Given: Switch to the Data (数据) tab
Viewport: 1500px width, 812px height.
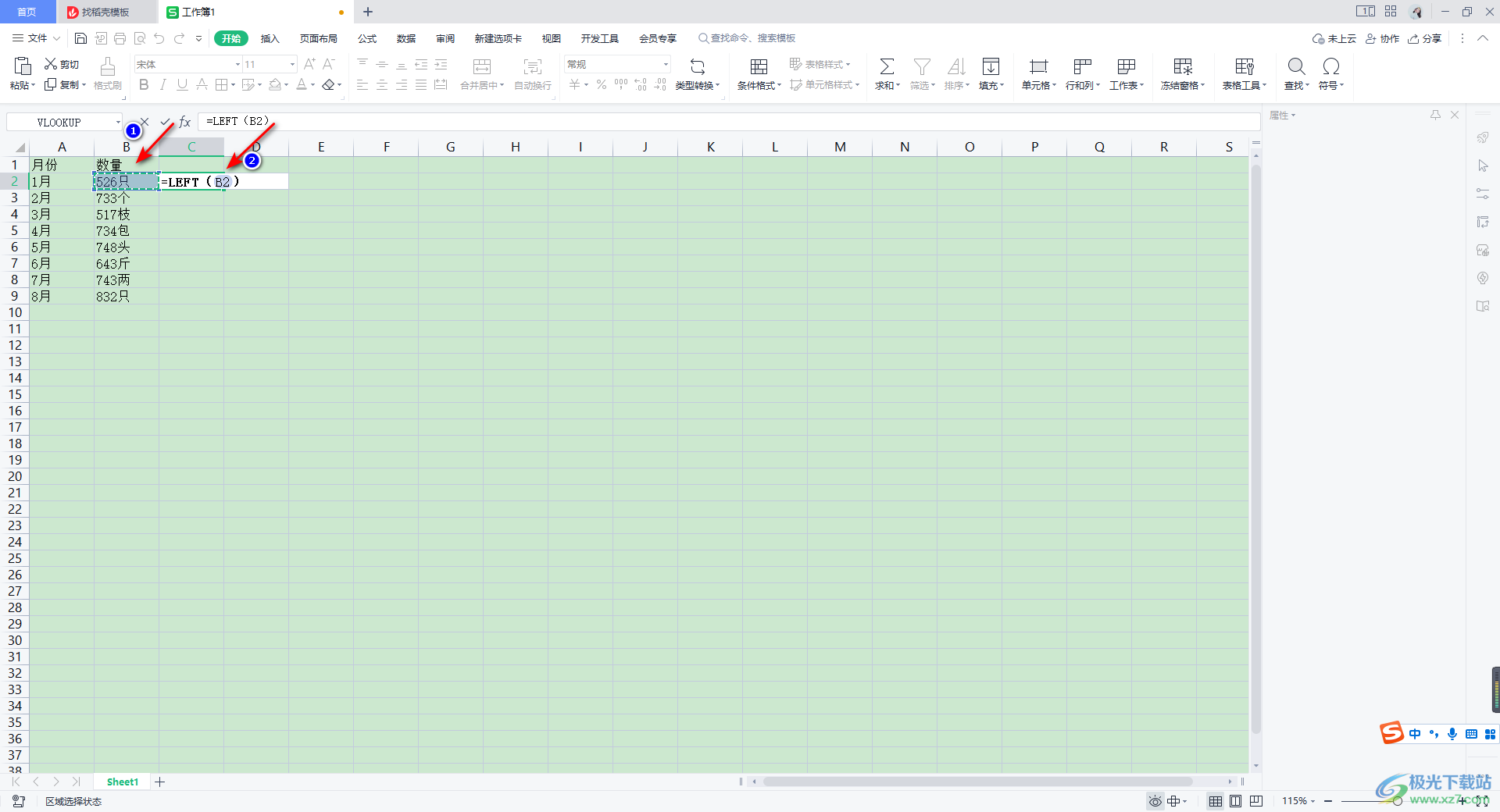Looking at the screenshot, I should click(x=406, y=38).
